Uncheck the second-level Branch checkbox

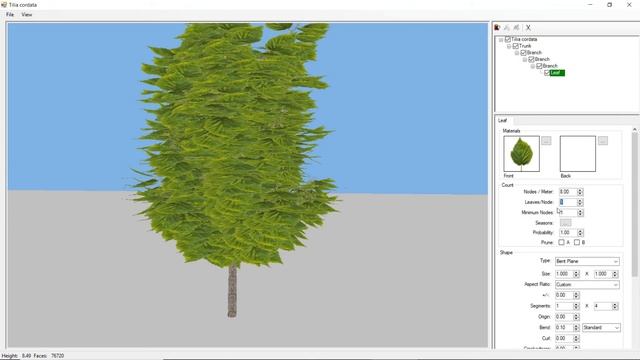[x=531, y=59]
